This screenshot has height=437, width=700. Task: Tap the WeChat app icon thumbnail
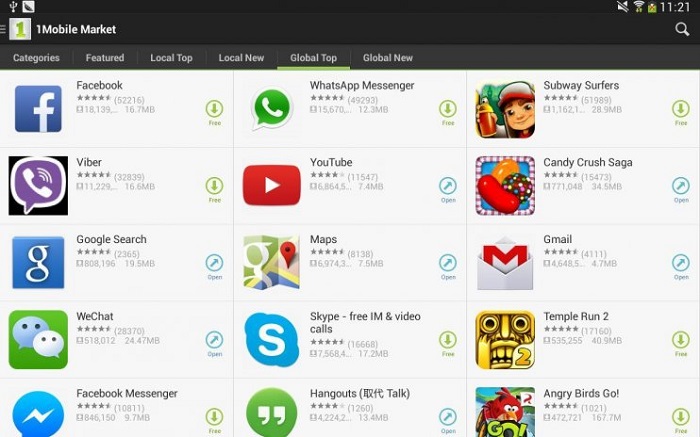click(x=38, y=340)
